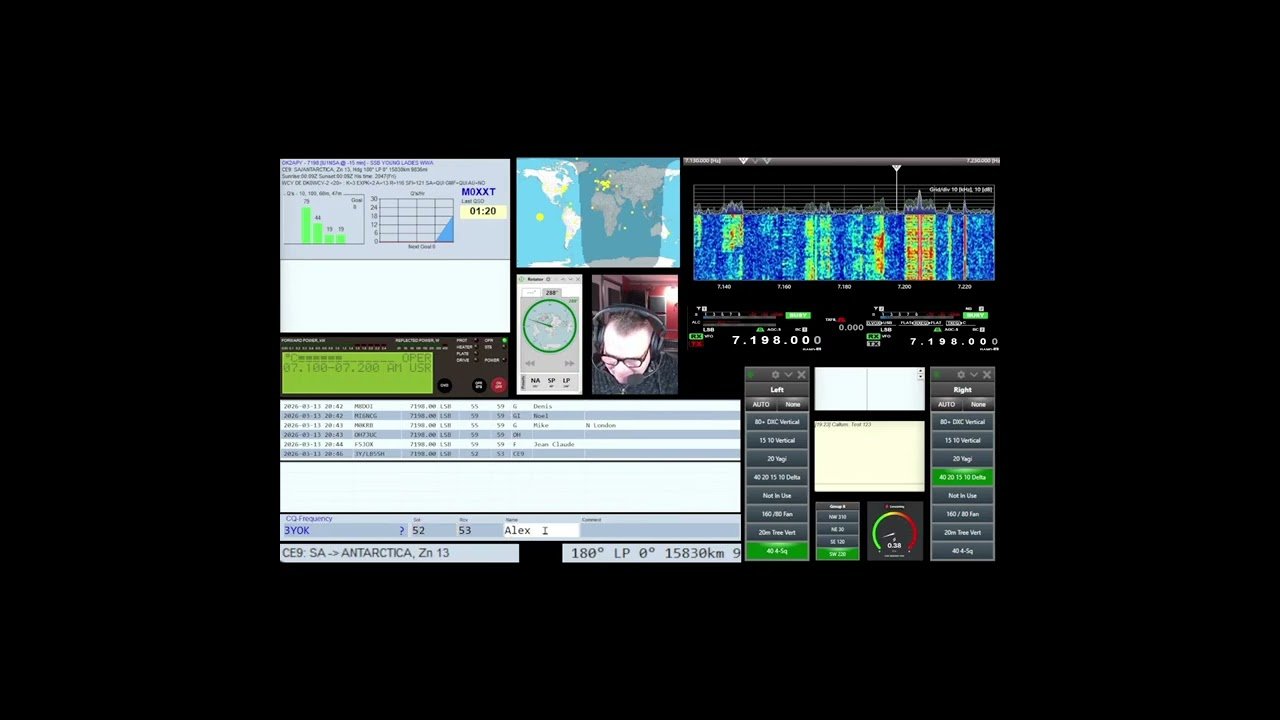Toggle AUTO mode in Left antenna panel
Screen dimensions: 1280x720
(761, 404)
